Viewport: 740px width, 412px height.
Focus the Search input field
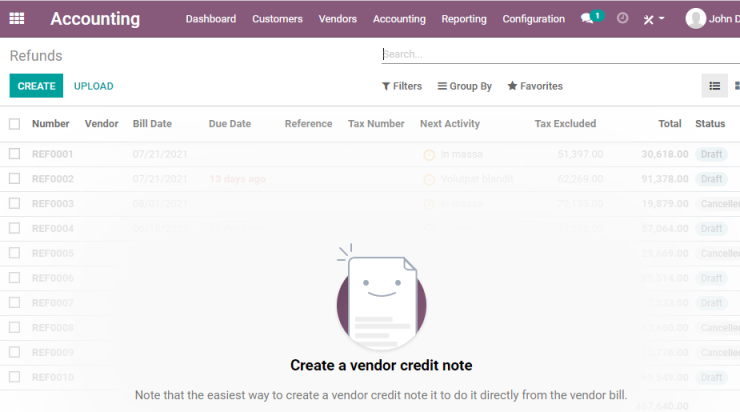[x=561, y=54]
